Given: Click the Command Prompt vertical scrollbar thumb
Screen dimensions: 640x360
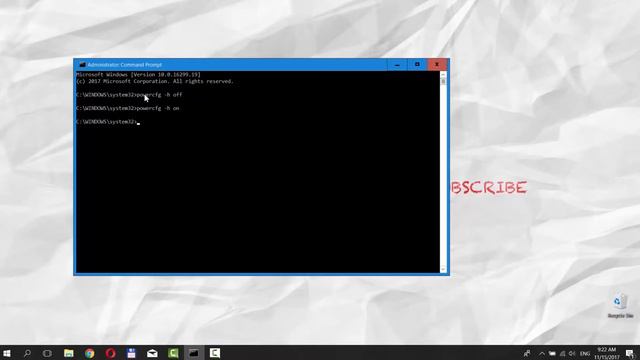Looking at the screenshot, I should tap(443, 81).
